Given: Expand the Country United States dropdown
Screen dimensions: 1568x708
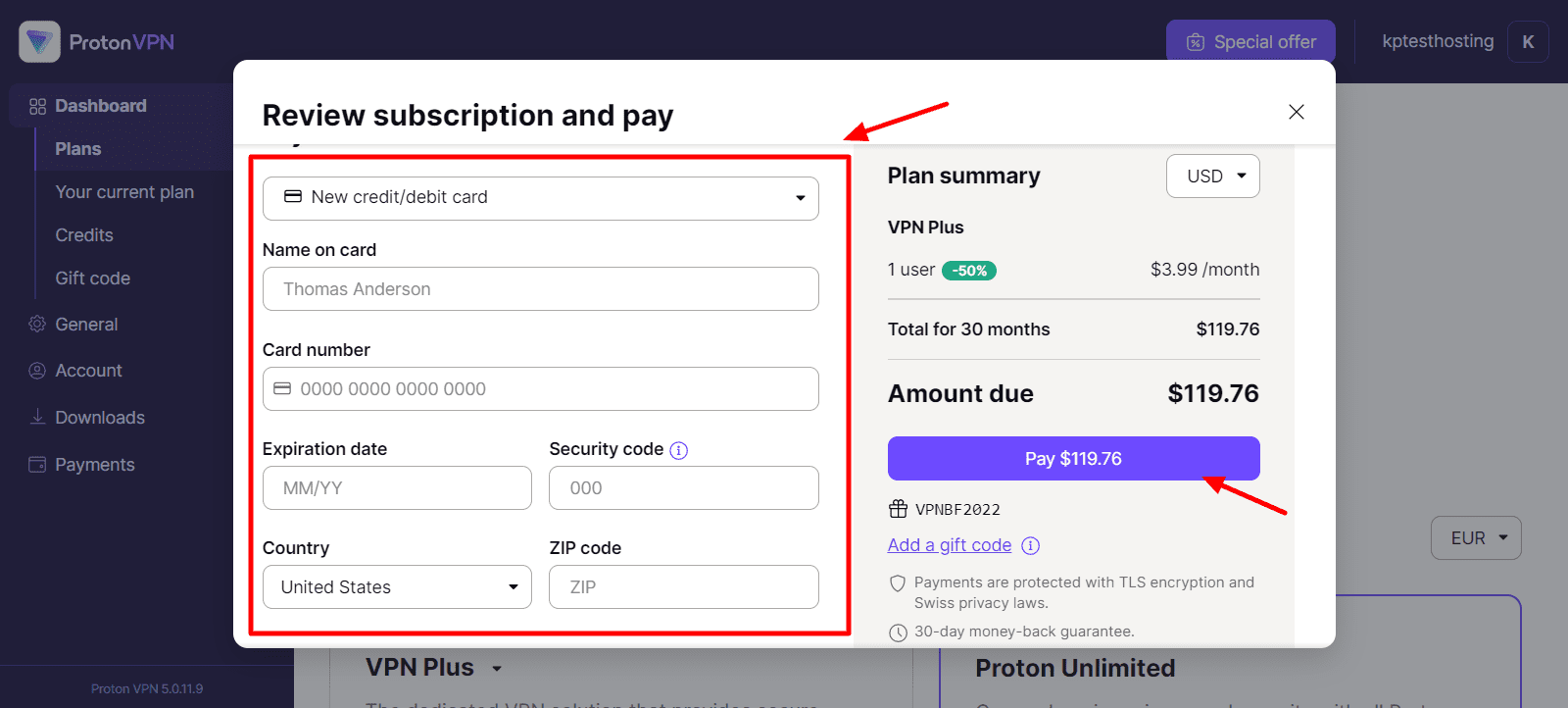Looking at the screenshot, I should (x=397, y=587).
